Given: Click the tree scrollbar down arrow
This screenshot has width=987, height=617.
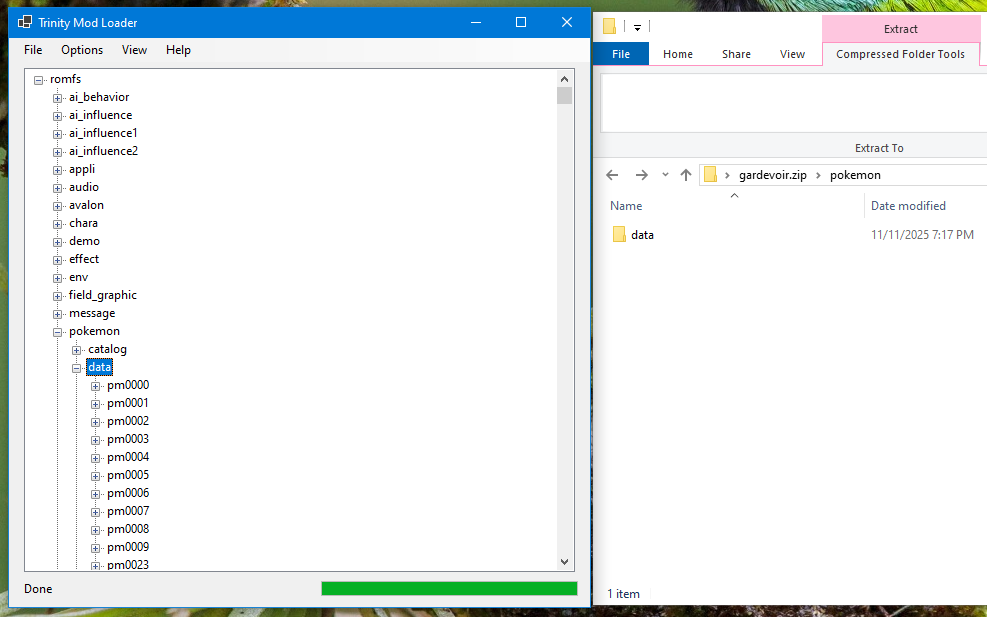Looking at the screenshot, I should pos(564,562).
